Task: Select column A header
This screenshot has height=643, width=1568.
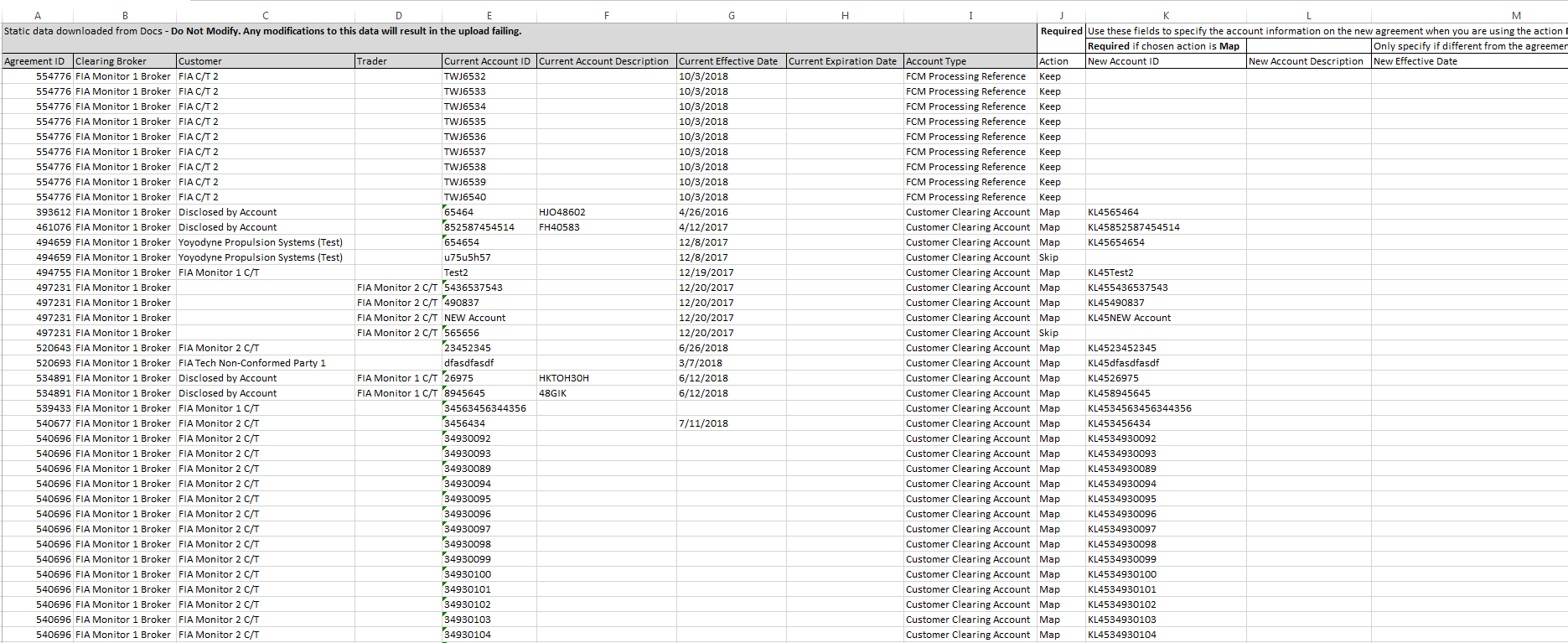Action: (38, 15)
